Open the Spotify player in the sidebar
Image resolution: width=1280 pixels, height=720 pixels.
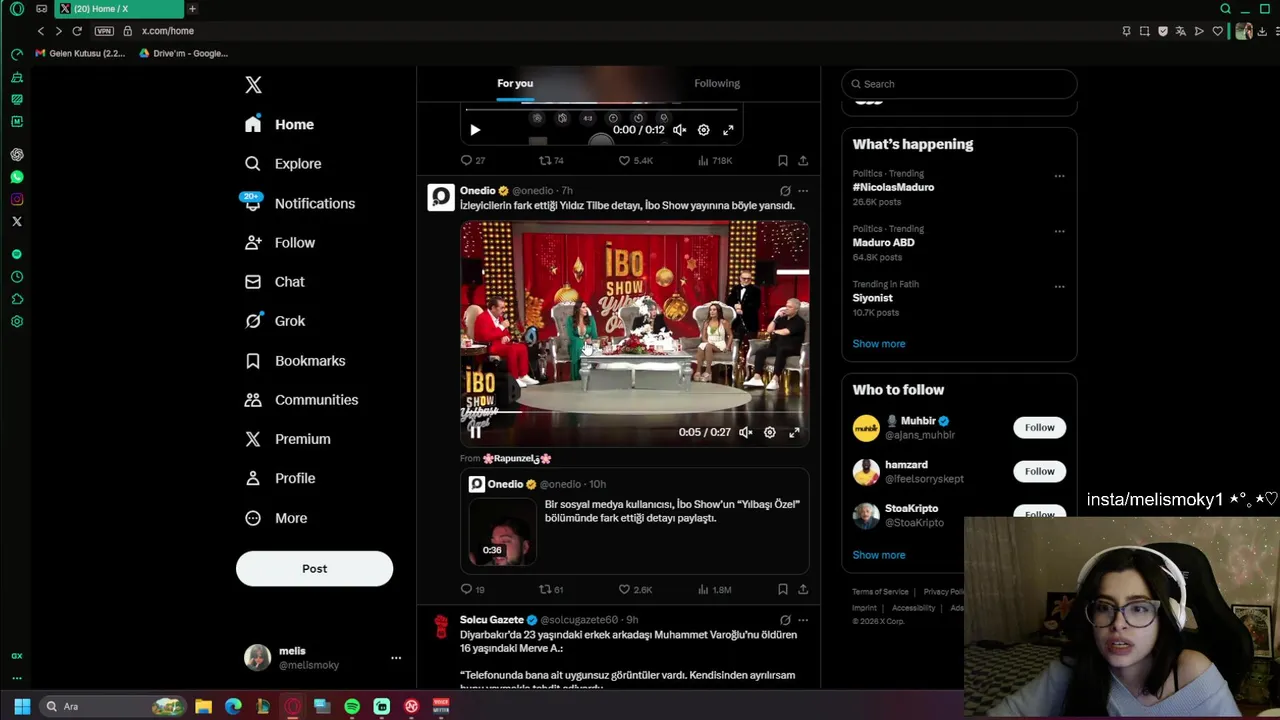coord(17,254)
